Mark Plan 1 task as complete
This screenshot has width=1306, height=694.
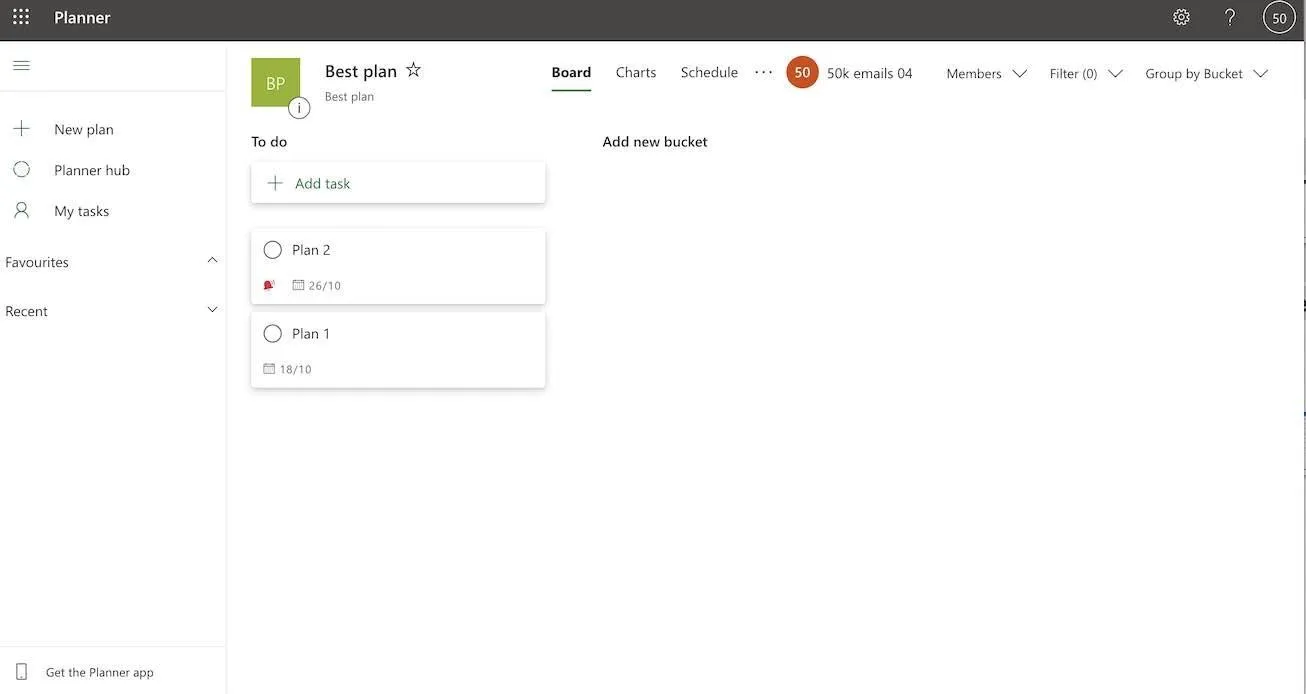[x=272, y=334]
